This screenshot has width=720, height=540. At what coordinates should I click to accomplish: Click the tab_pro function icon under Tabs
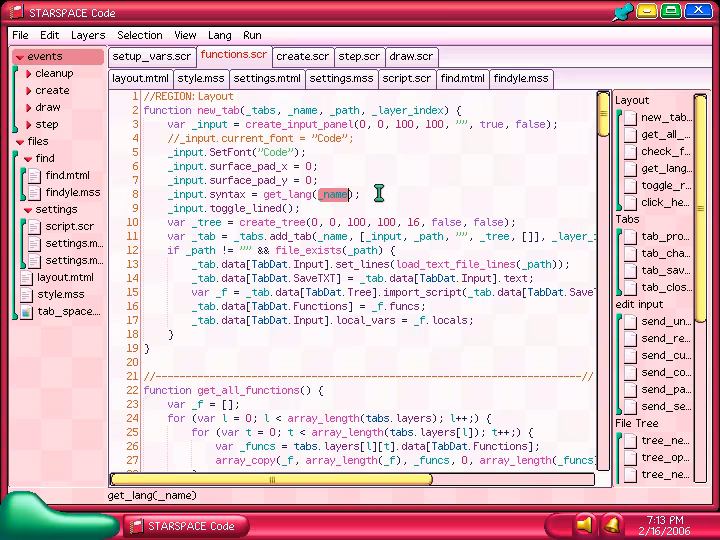pos(630,237)
